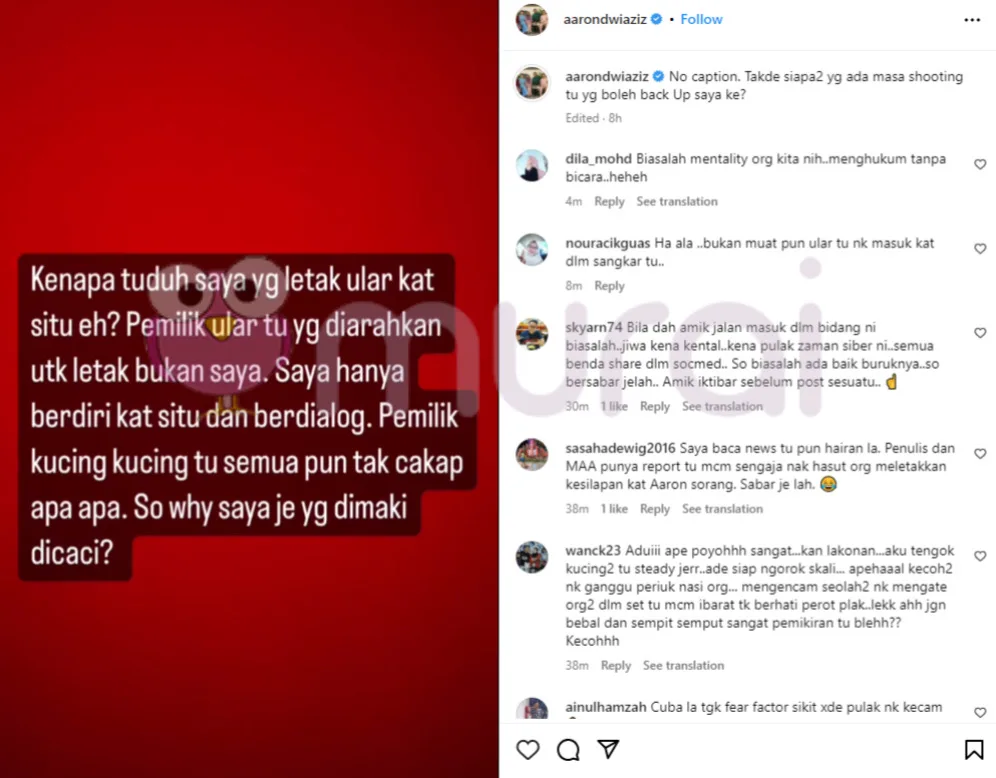Open wanck23's profile avatar

[x=532, y=557]
